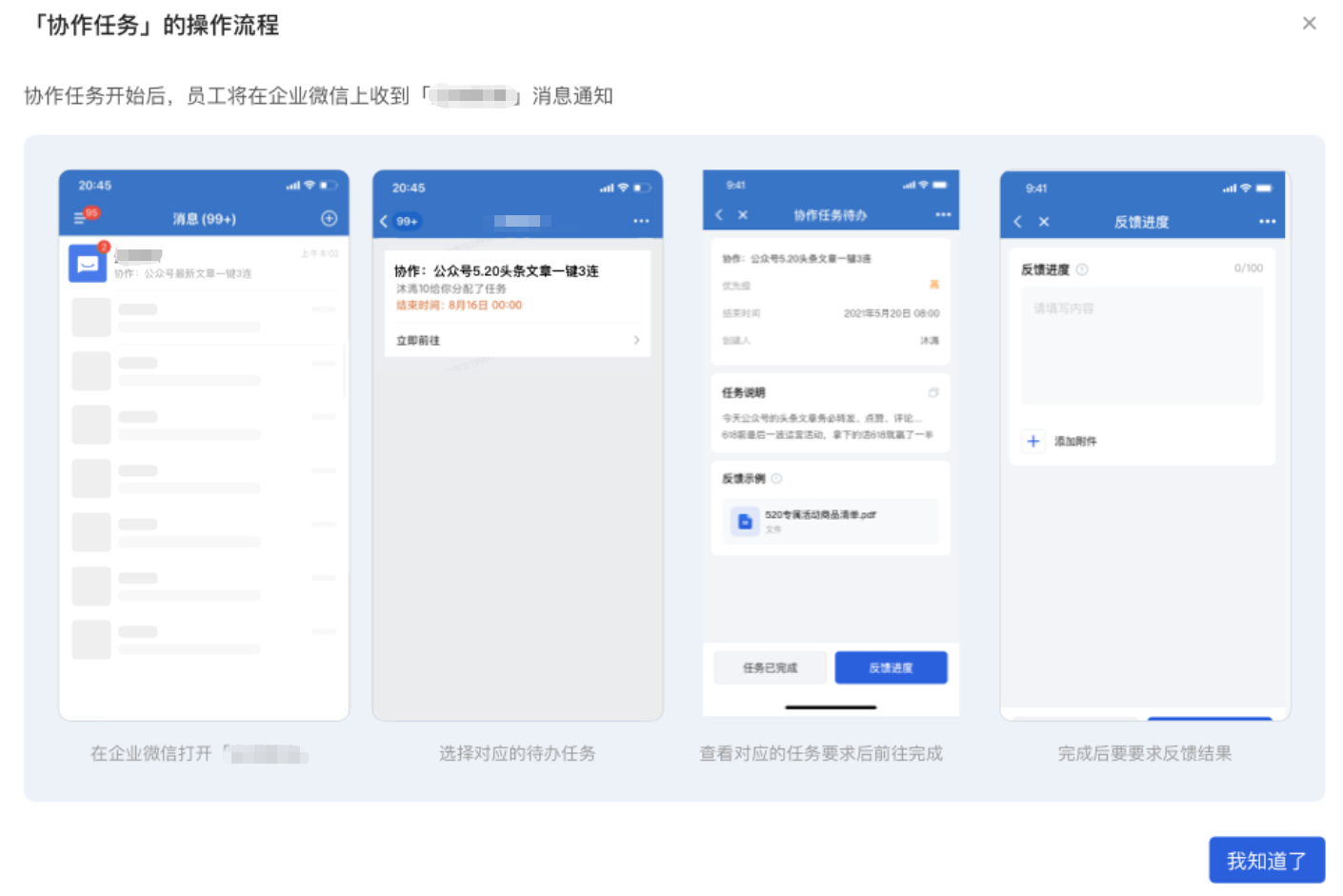1343x896 pixels.
Task: Click the info icon beside 反馈示例
Action: point(776,478)
